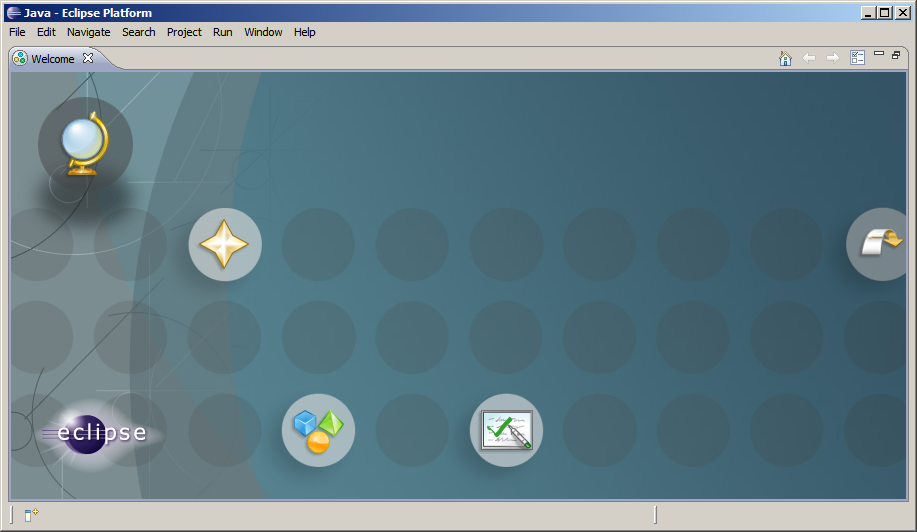Click the Eclipse logo on the Welcome page

[x=95, y=433]
